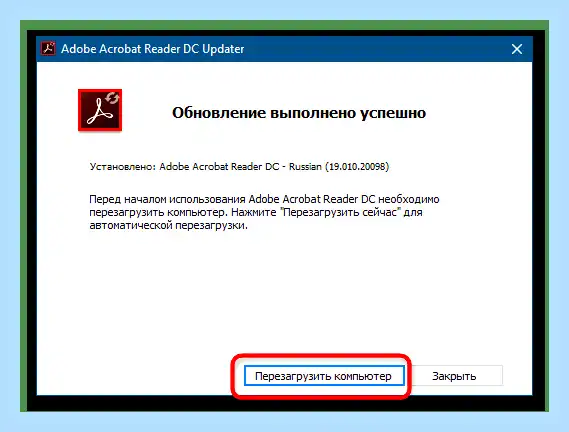569x432 pixels.
Task: Click the installed version line 19.010.20098
Action: coord(239,167)
